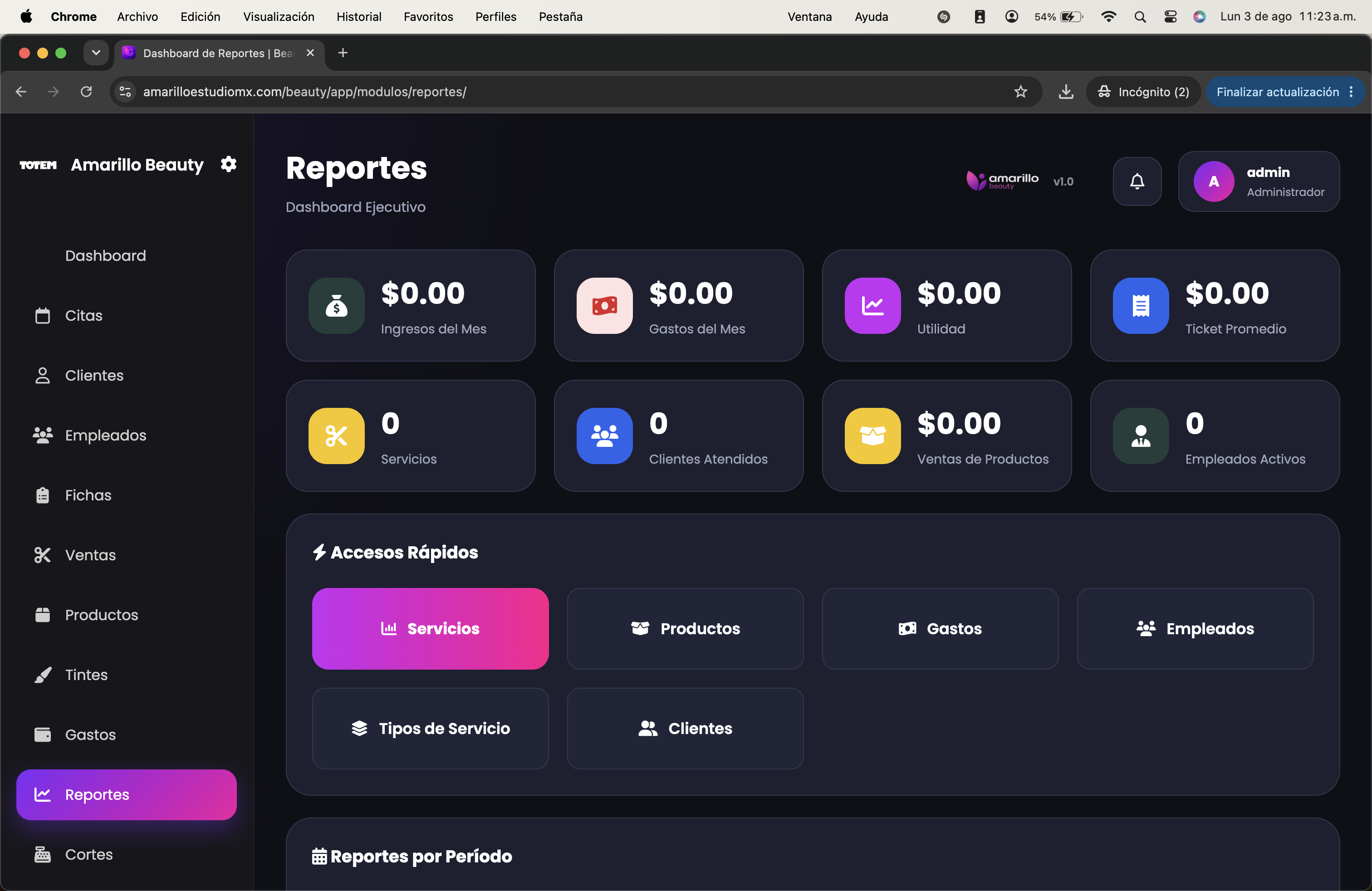Click the admin avatar circle

(x=1214, y=181)
